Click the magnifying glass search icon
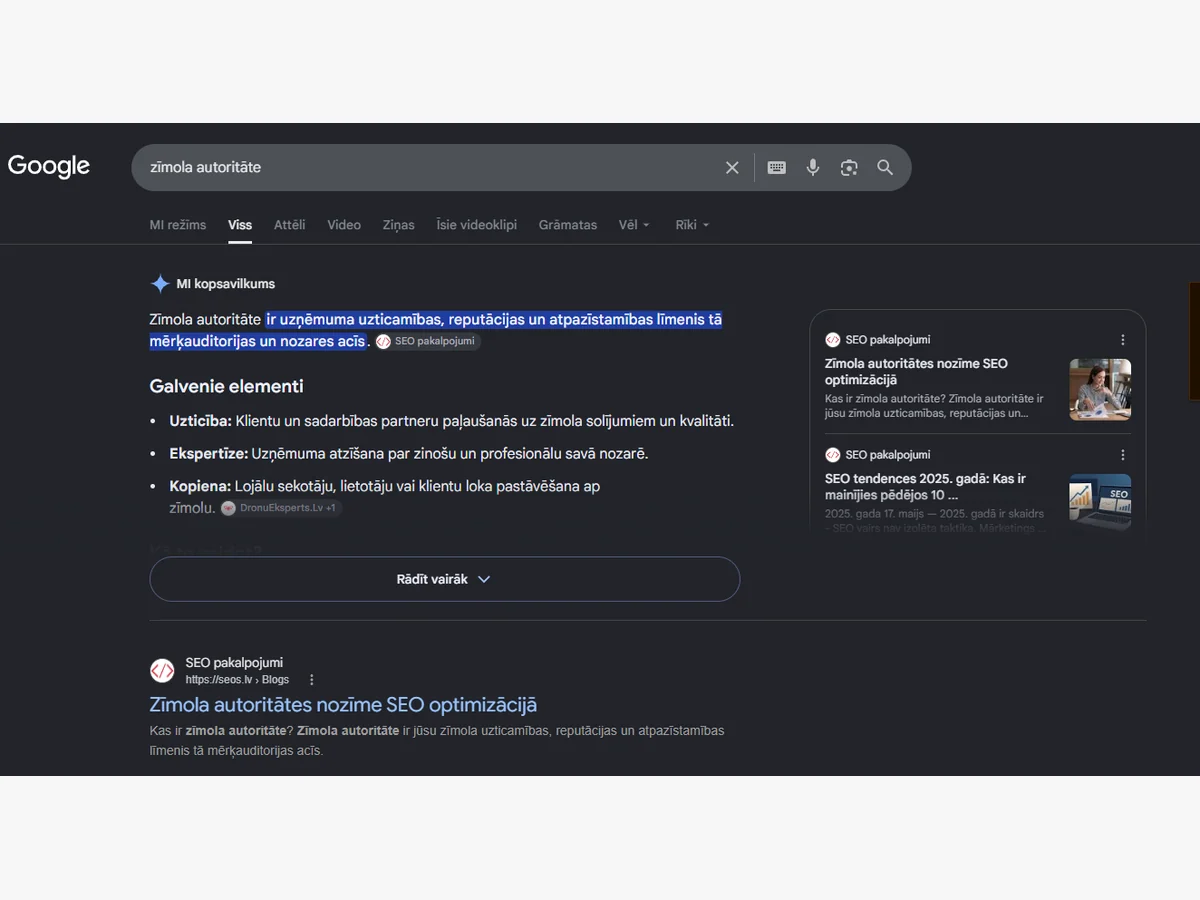The image size is (1200, 900). 885,168
